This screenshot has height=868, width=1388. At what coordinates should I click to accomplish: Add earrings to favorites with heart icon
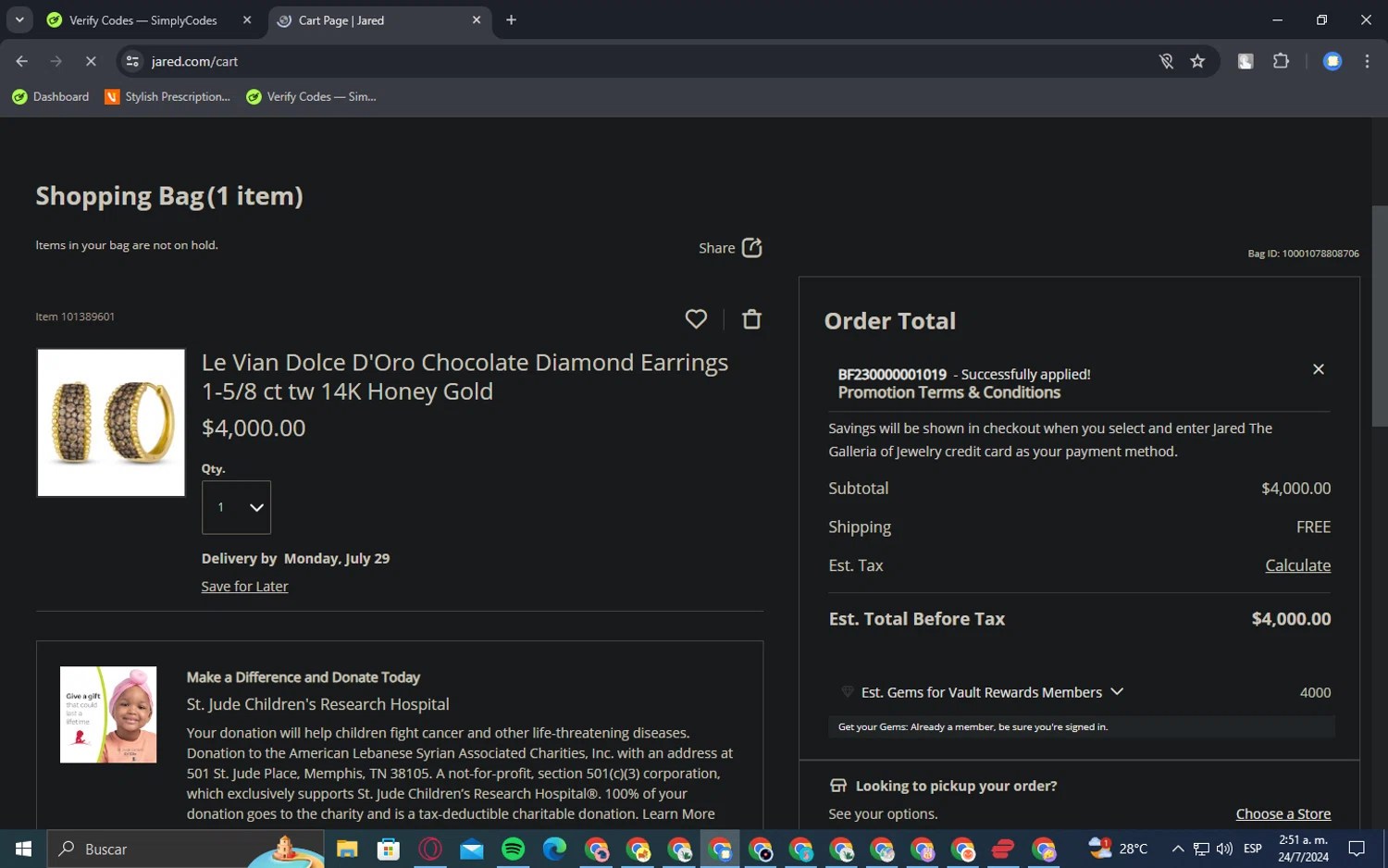point(696,319)
